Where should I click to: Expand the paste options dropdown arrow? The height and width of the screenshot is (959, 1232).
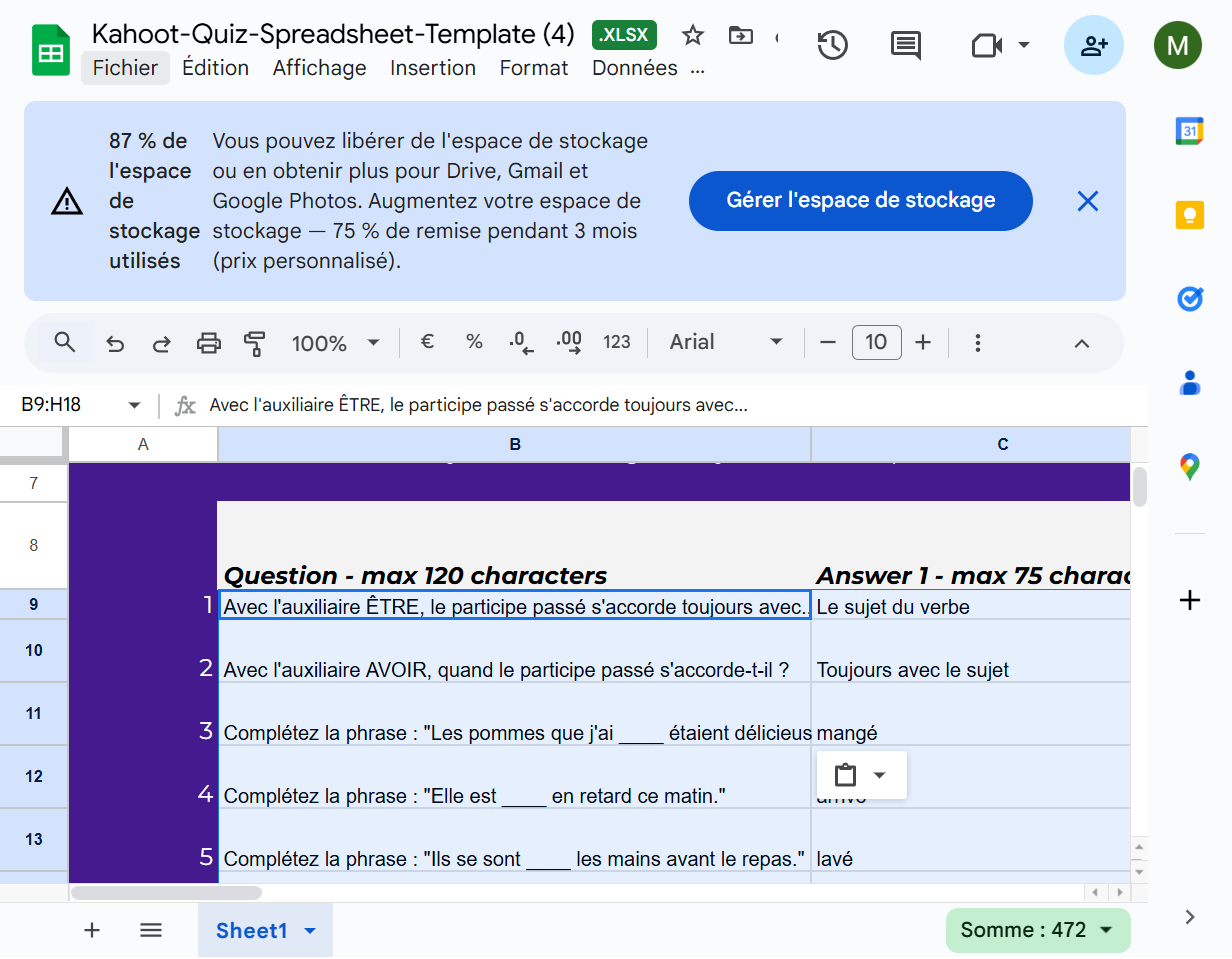pos(880,775)
